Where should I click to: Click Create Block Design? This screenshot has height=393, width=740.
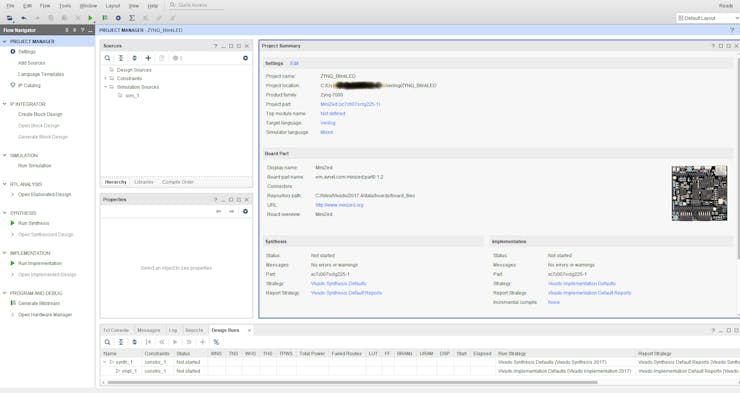(x=40, y=114)
